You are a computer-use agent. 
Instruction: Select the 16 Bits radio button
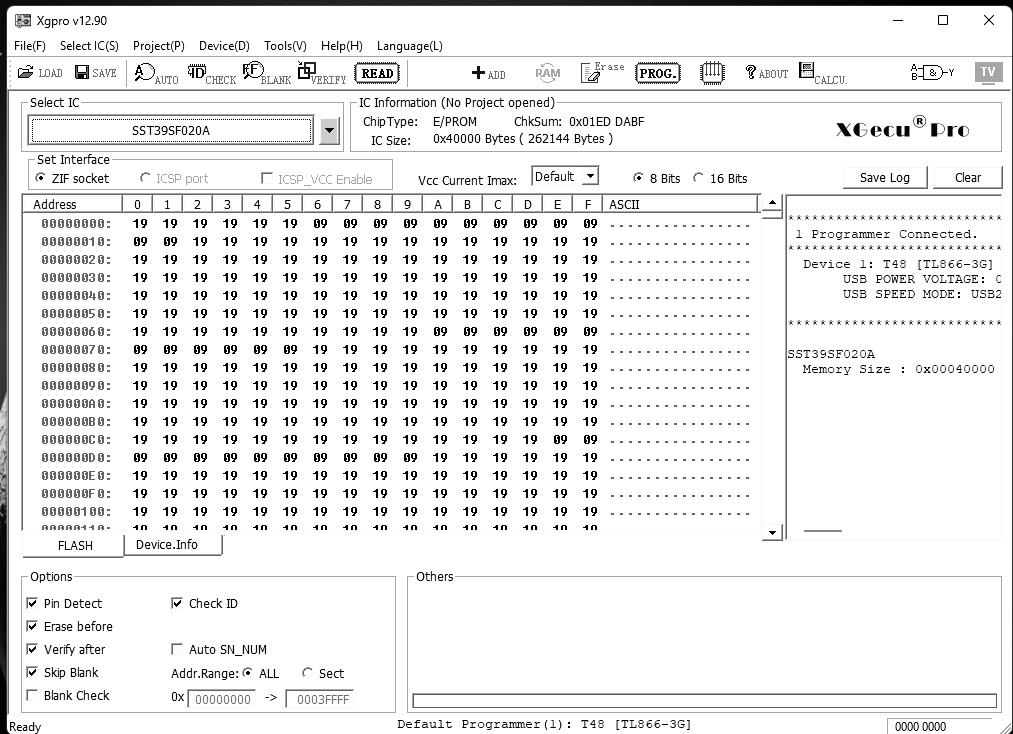point(698,178)
